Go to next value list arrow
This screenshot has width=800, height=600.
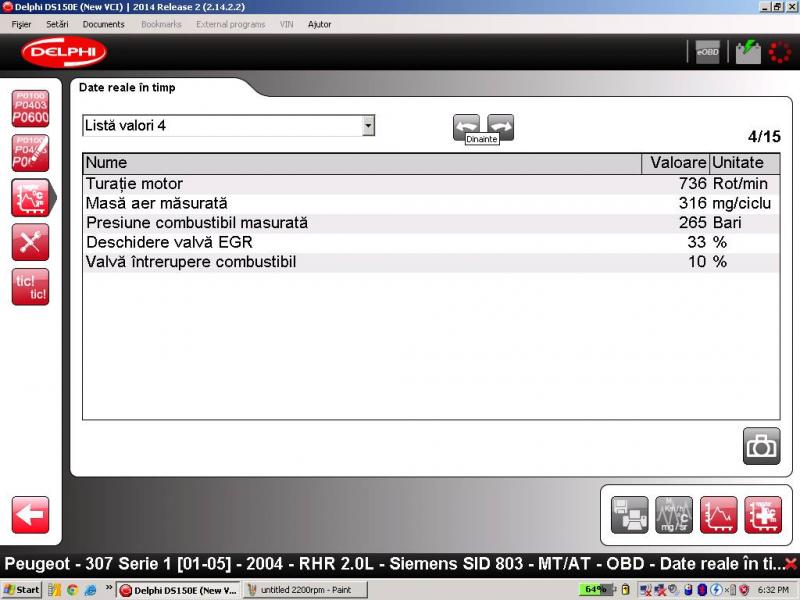pyautogui.click(x=501, y=127)
